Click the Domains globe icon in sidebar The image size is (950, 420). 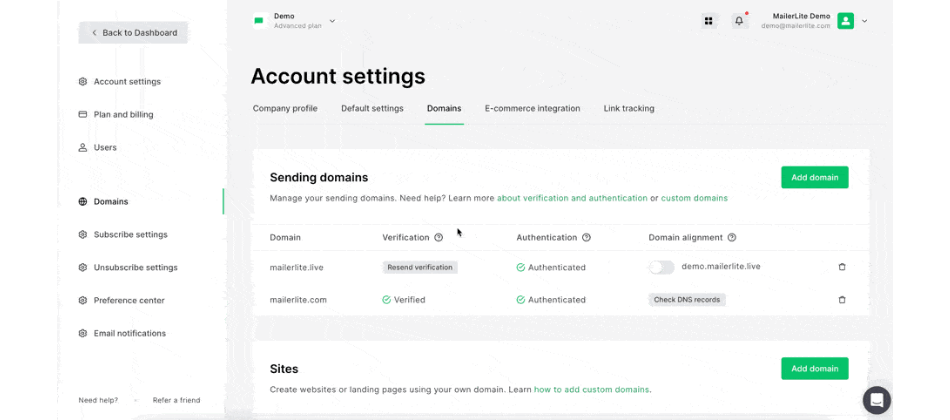click(83, 202)
